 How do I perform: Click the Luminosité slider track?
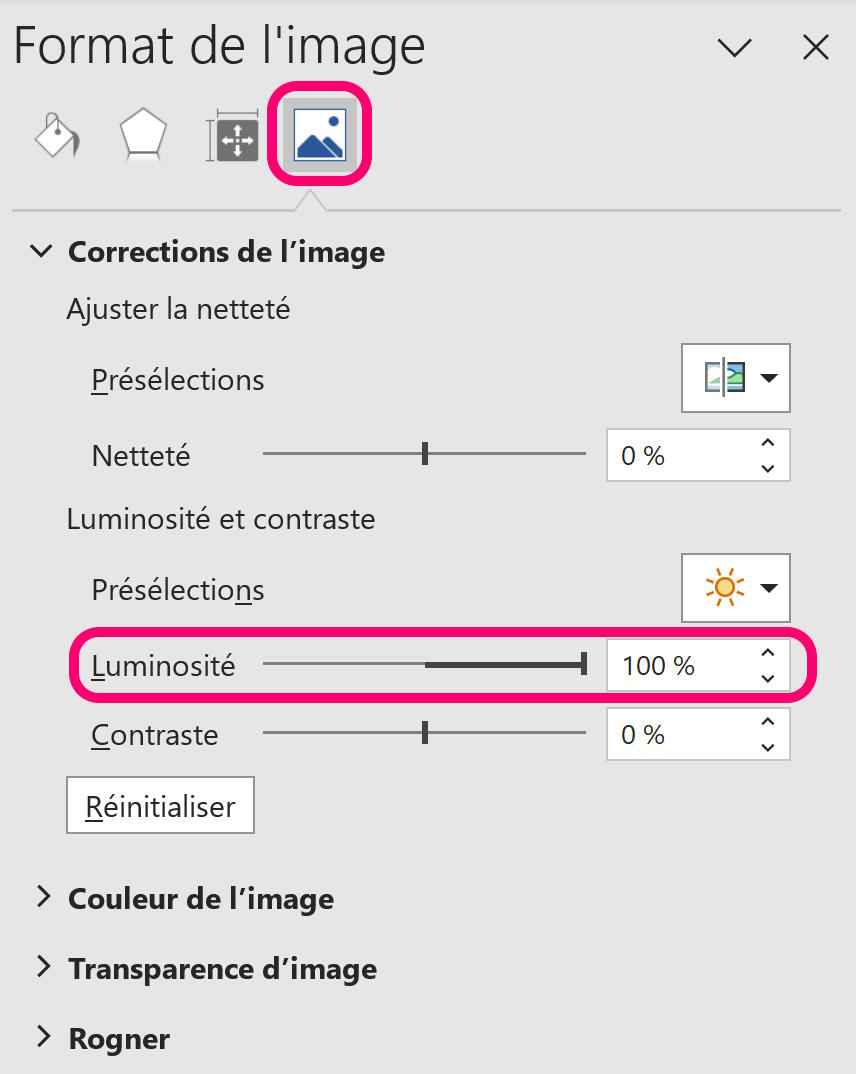coord(425,664)
